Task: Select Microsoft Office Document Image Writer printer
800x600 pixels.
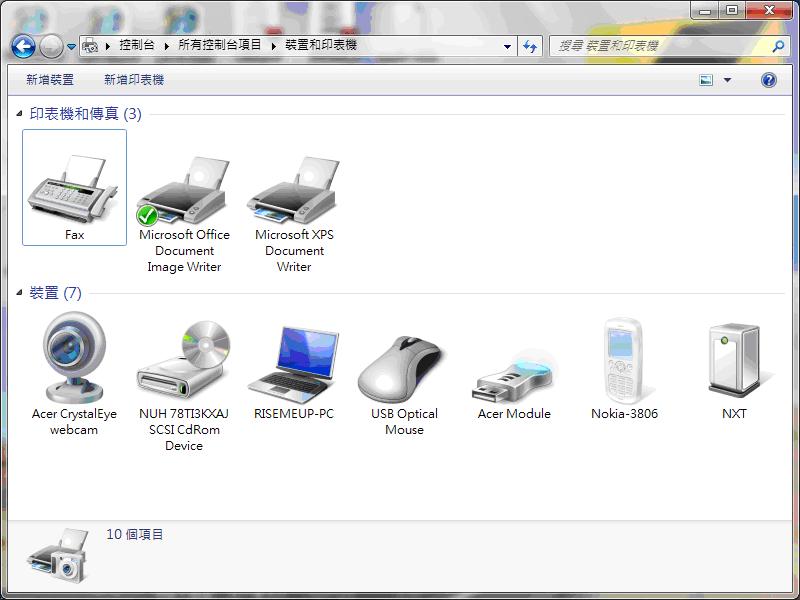Action: (x=184, y=214)
